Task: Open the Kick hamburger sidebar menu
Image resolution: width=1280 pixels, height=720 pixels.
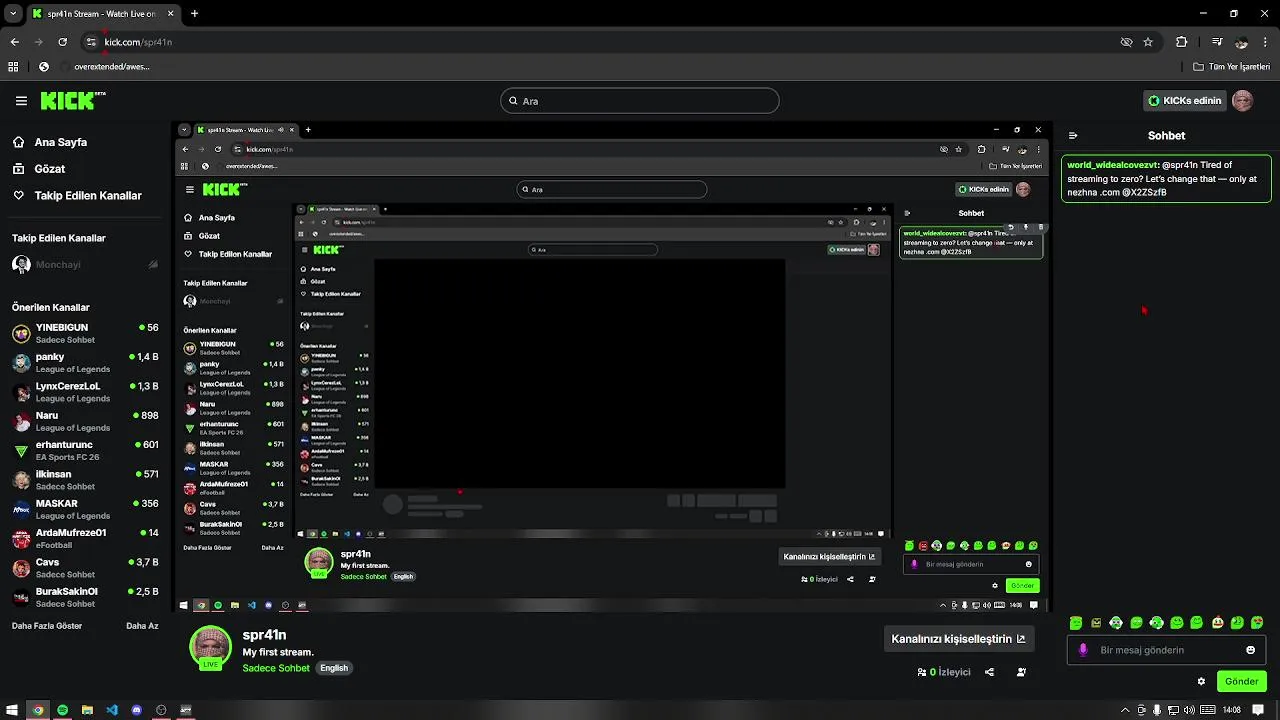Action: coord(21,101)
